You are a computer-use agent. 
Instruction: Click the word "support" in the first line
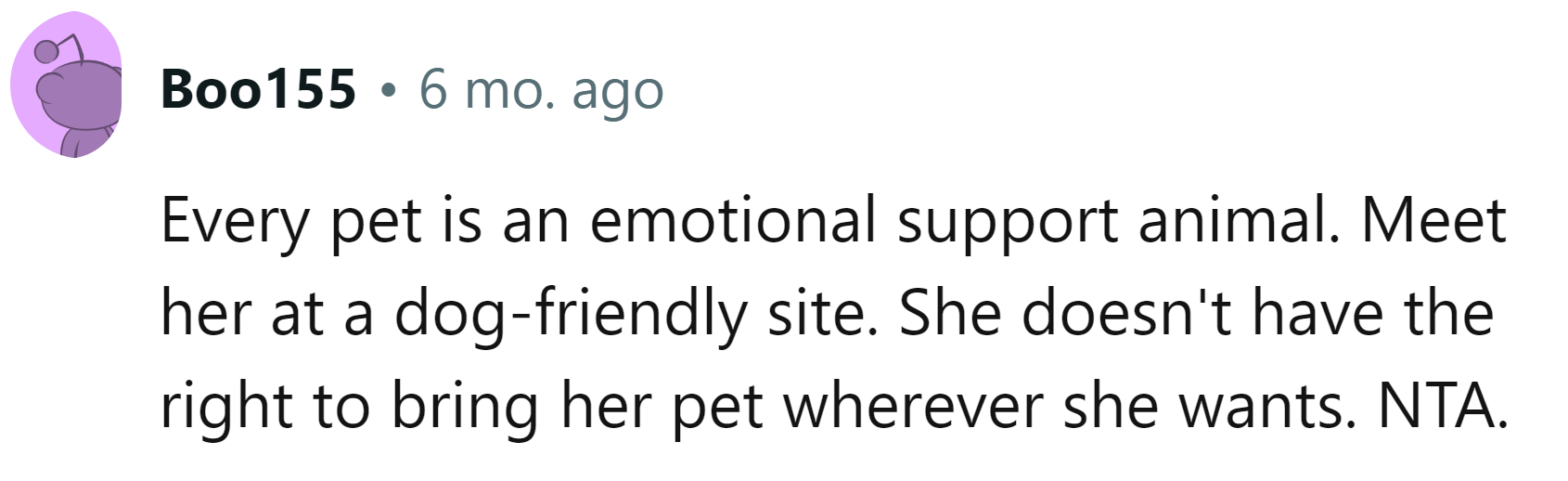[x=1007, y=221]
